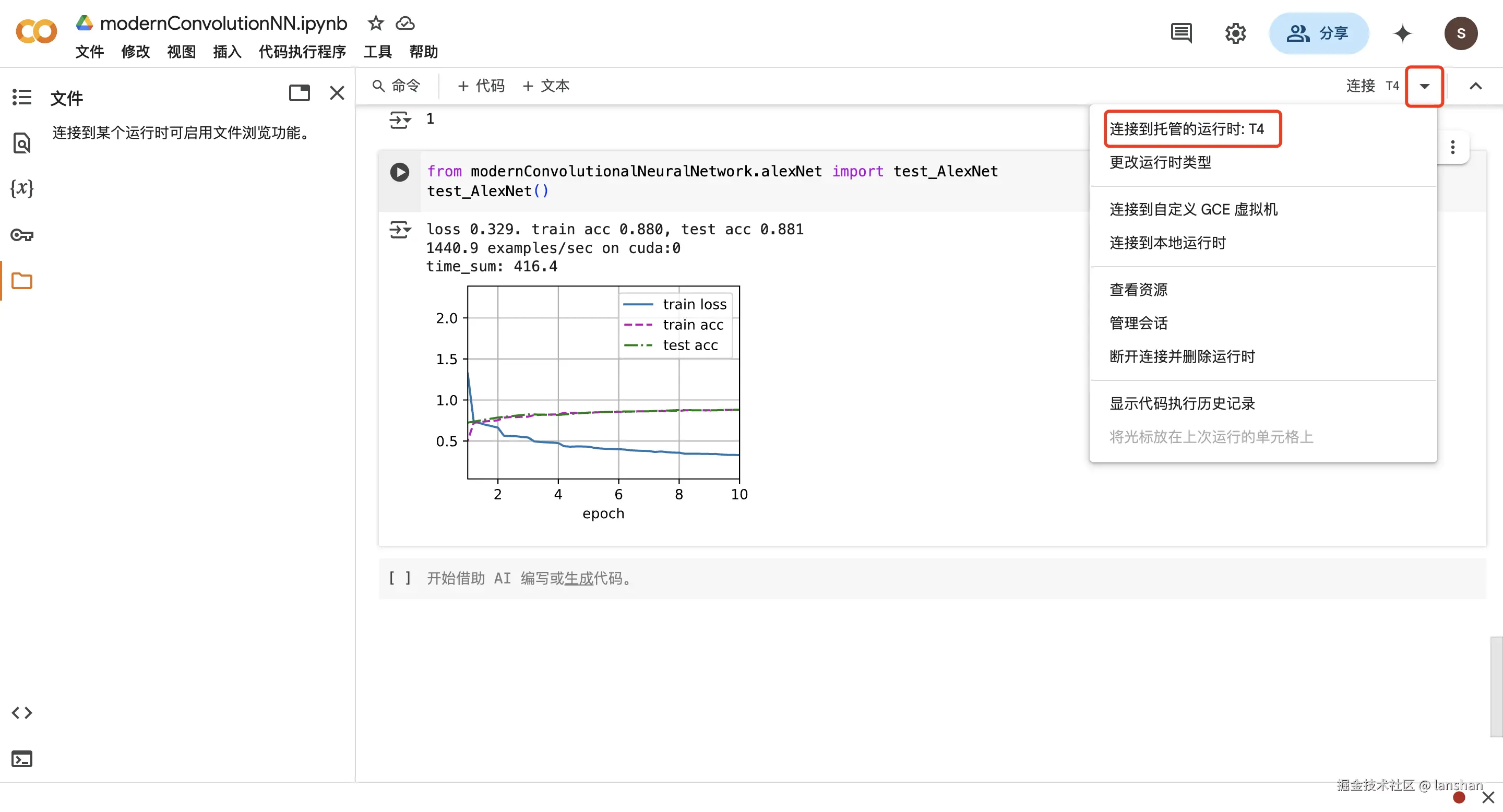
Task: Open the code snippets icon
Action: [22, 712]
